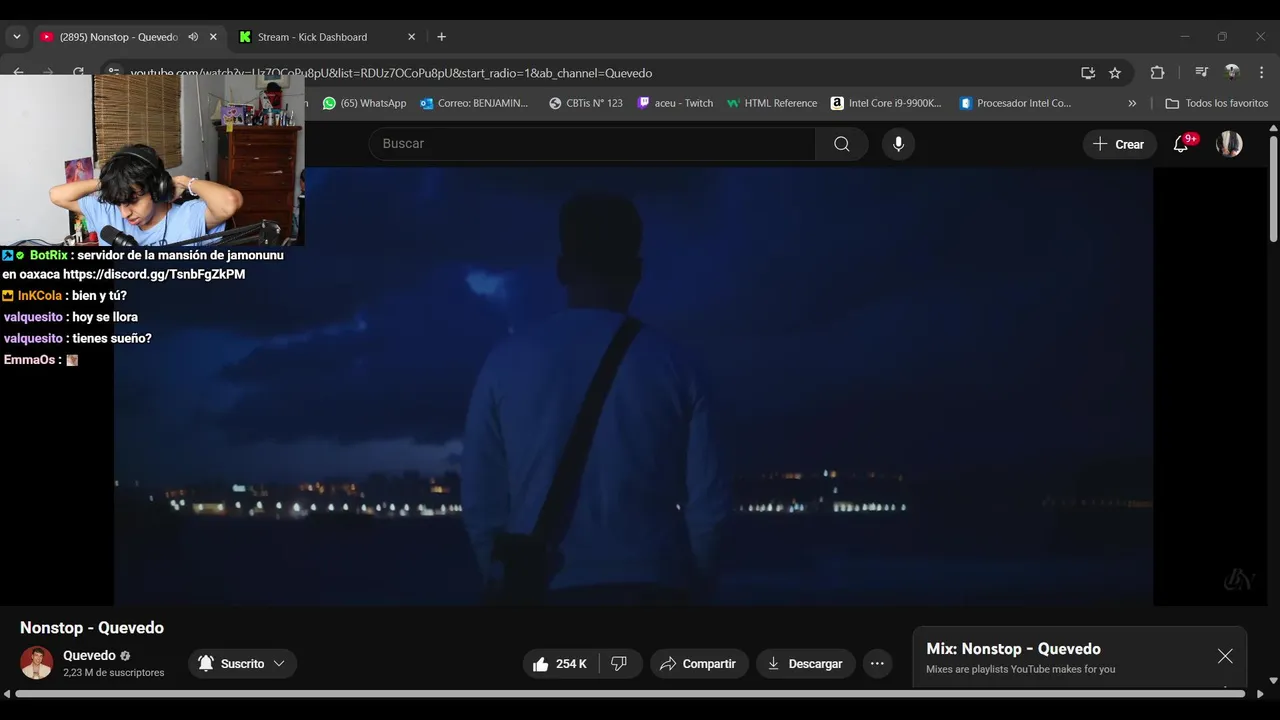Click the Nonstop - Quevedo video title
Image resolution: width=1280 pixels, height=720 pixels.
point(92,628)
